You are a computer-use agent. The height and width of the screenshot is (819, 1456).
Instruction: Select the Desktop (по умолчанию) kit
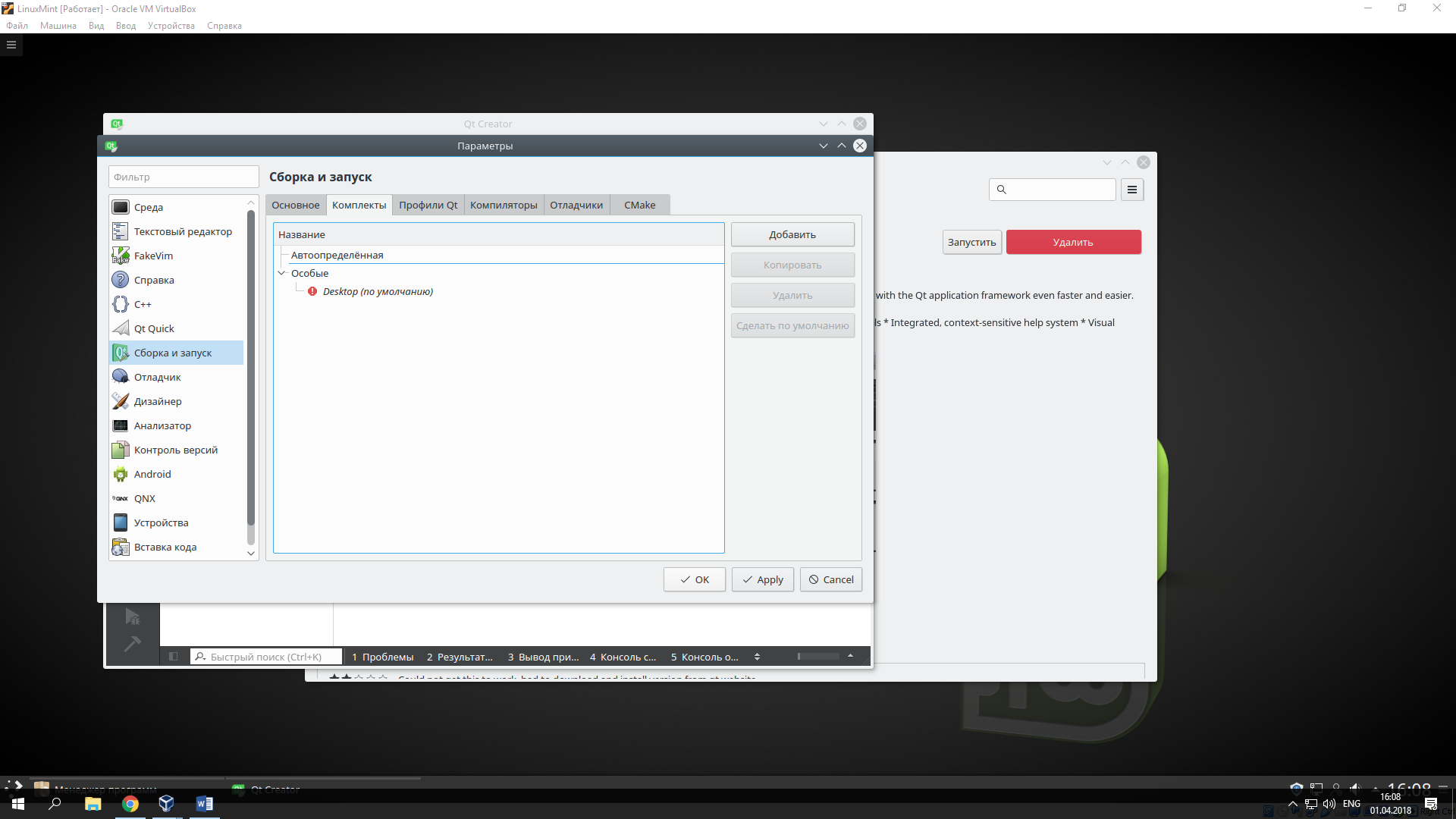pyautogui.click(x=378, y=291)
